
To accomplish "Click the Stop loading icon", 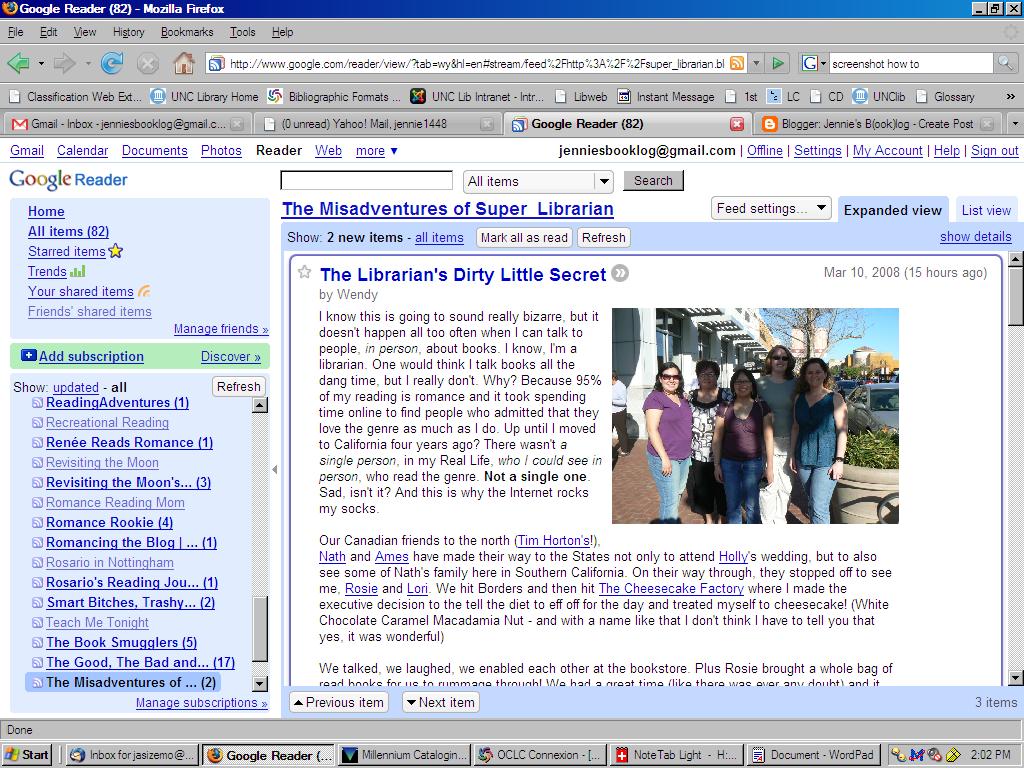I will coord(148,63).
